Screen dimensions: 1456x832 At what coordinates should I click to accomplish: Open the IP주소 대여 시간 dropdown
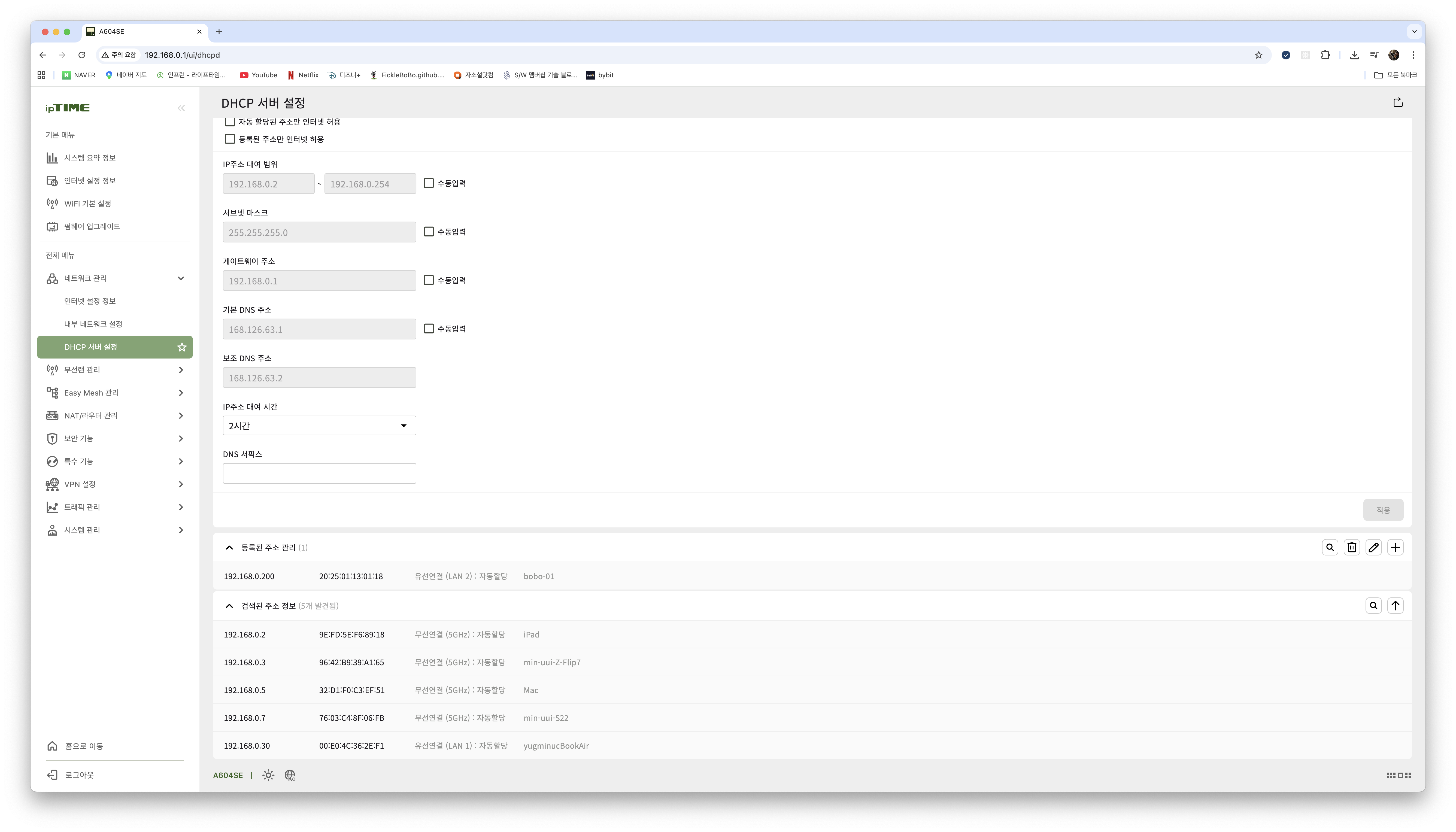(x=319, y=426)
